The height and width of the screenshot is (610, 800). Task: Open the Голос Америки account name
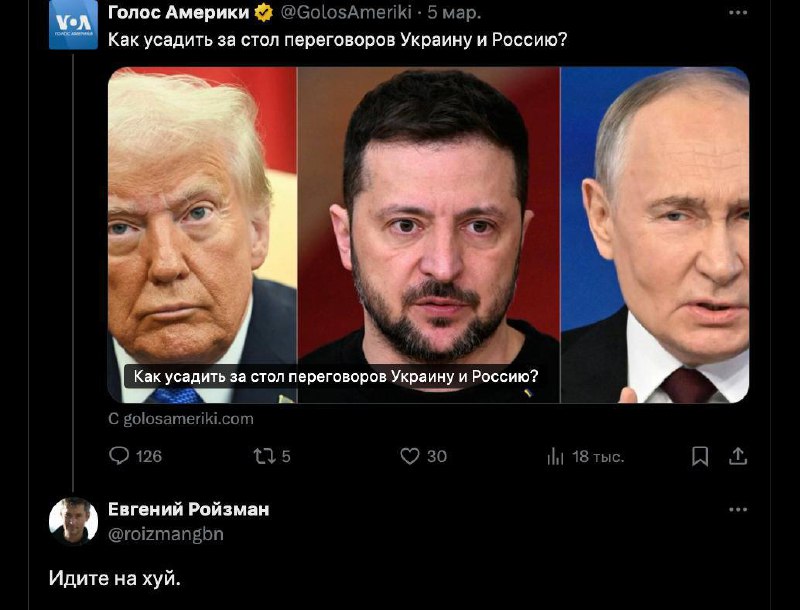(179, 12)
